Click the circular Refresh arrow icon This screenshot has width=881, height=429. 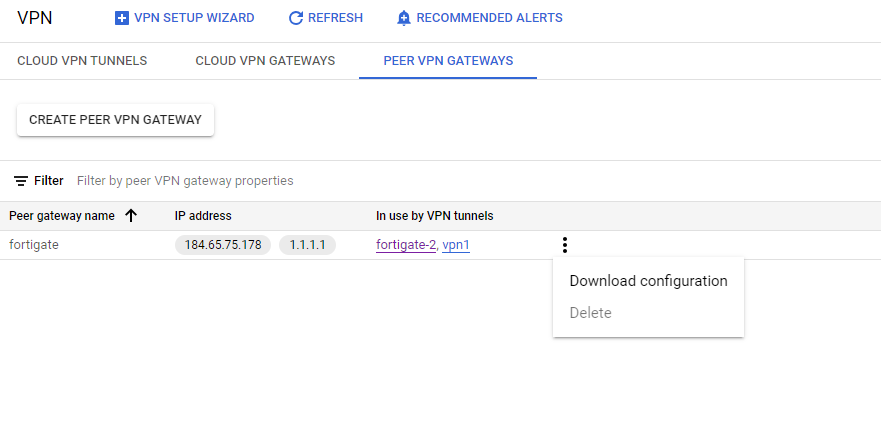coord(295,18)
